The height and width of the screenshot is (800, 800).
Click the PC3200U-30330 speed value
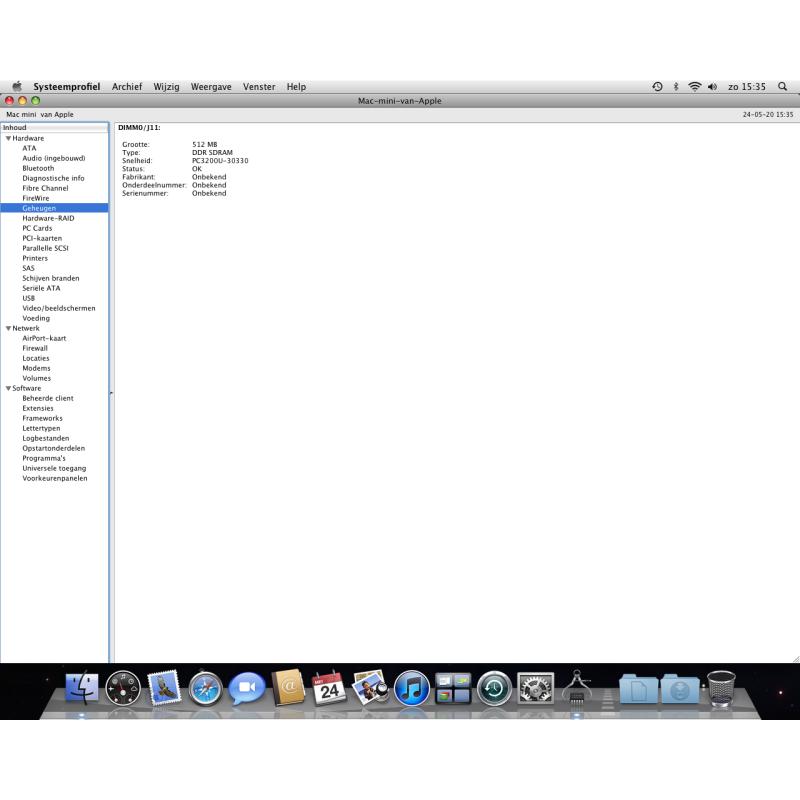click(x=220, y=161)
